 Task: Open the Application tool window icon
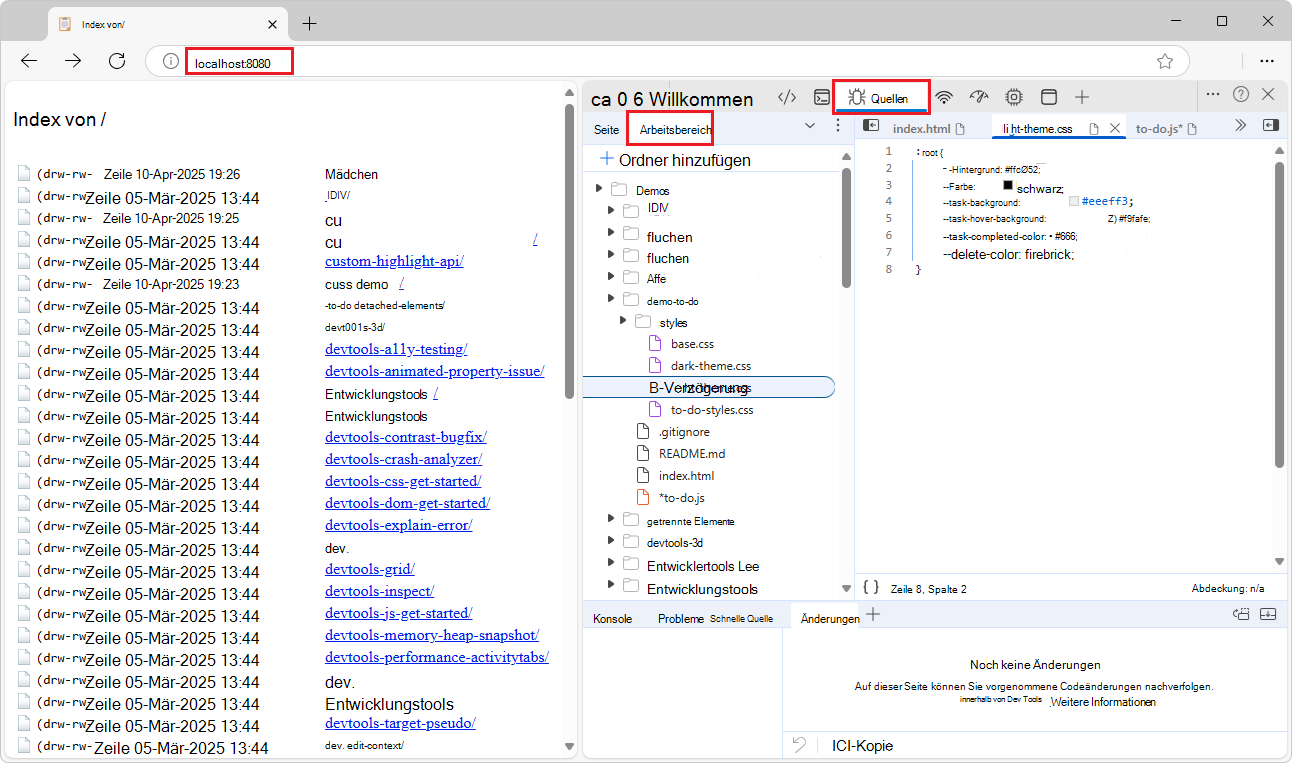click(x=1048, y=97)
